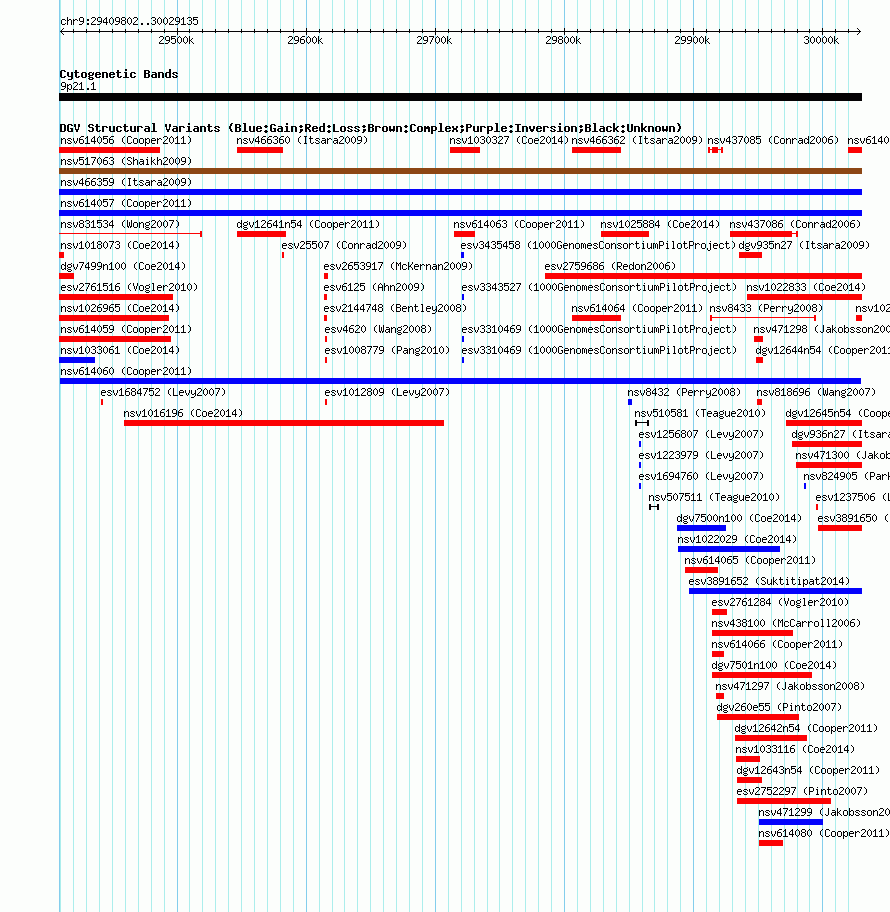Click dgv7500n100 (Coe2014) label

point(739,517)
